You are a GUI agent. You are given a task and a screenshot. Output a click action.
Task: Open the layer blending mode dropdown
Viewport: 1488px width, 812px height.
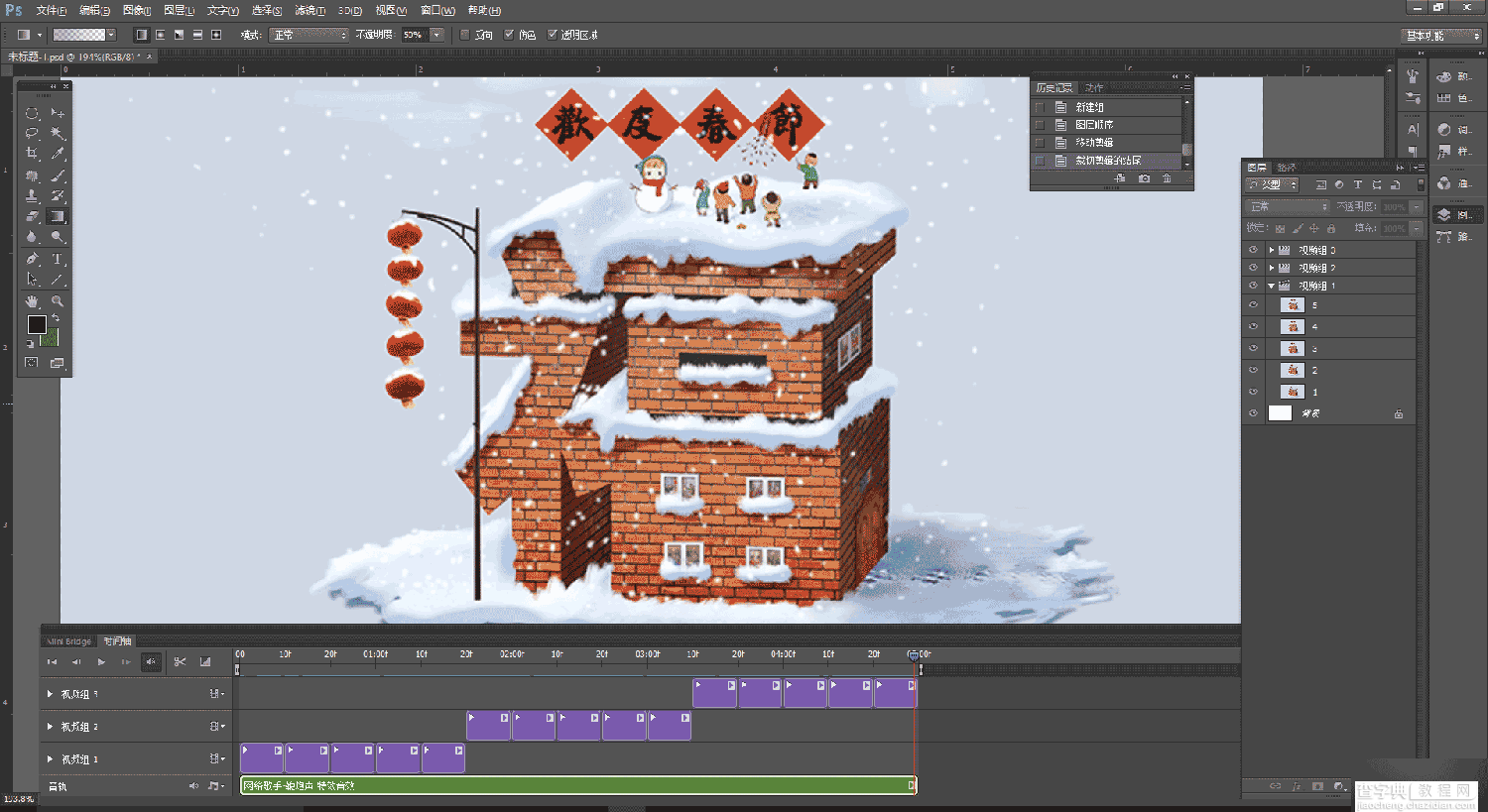[x=1287, y=206]
